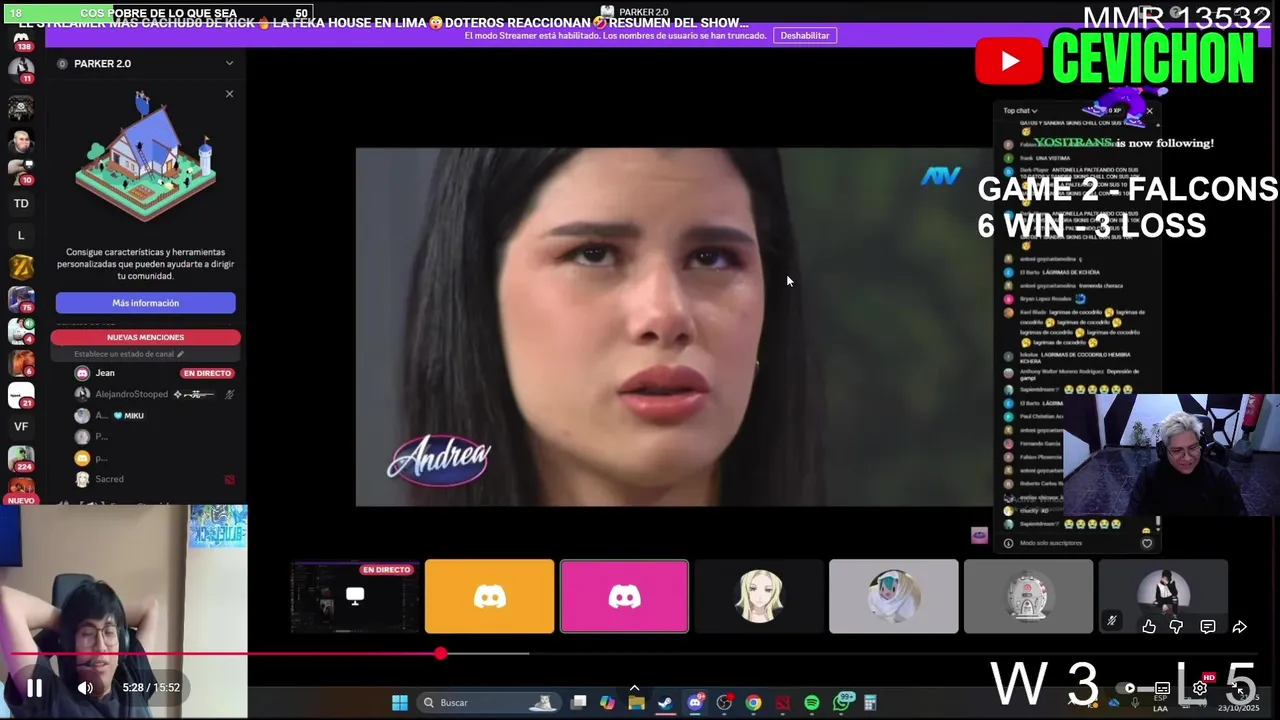The height and width of the screenshot is (720, 1280).
Task: Close the community features promo card
Action: [229, 94]
